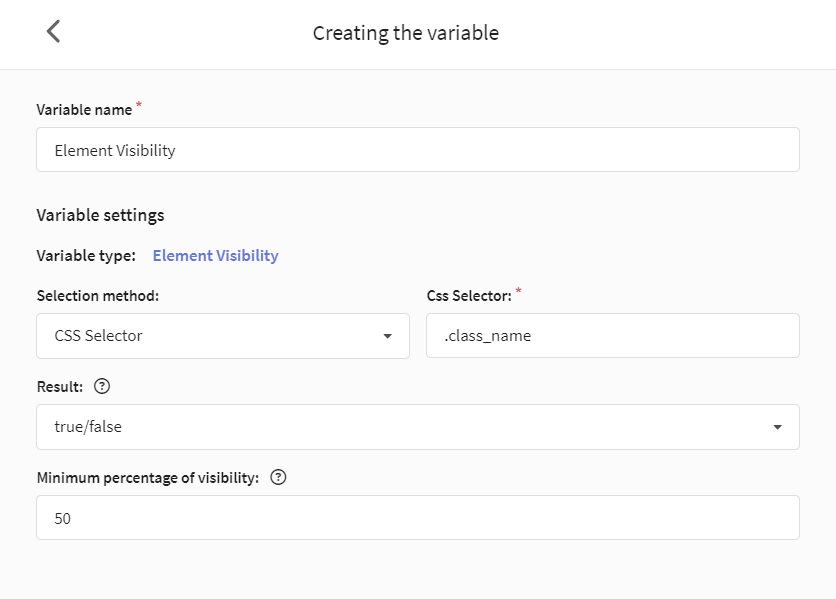Click the Selection method label

pyautogui.click(x=98, y=295)
